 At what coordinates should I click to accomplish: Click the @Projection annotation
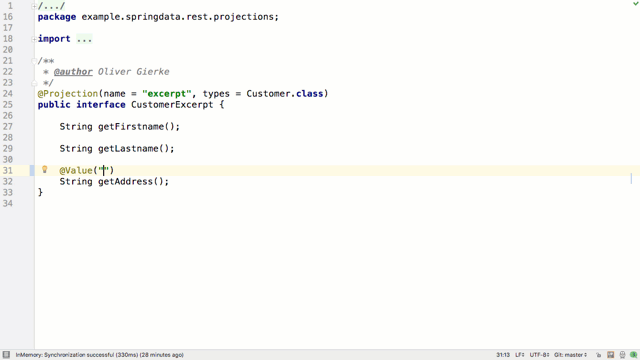click(68, 94)
